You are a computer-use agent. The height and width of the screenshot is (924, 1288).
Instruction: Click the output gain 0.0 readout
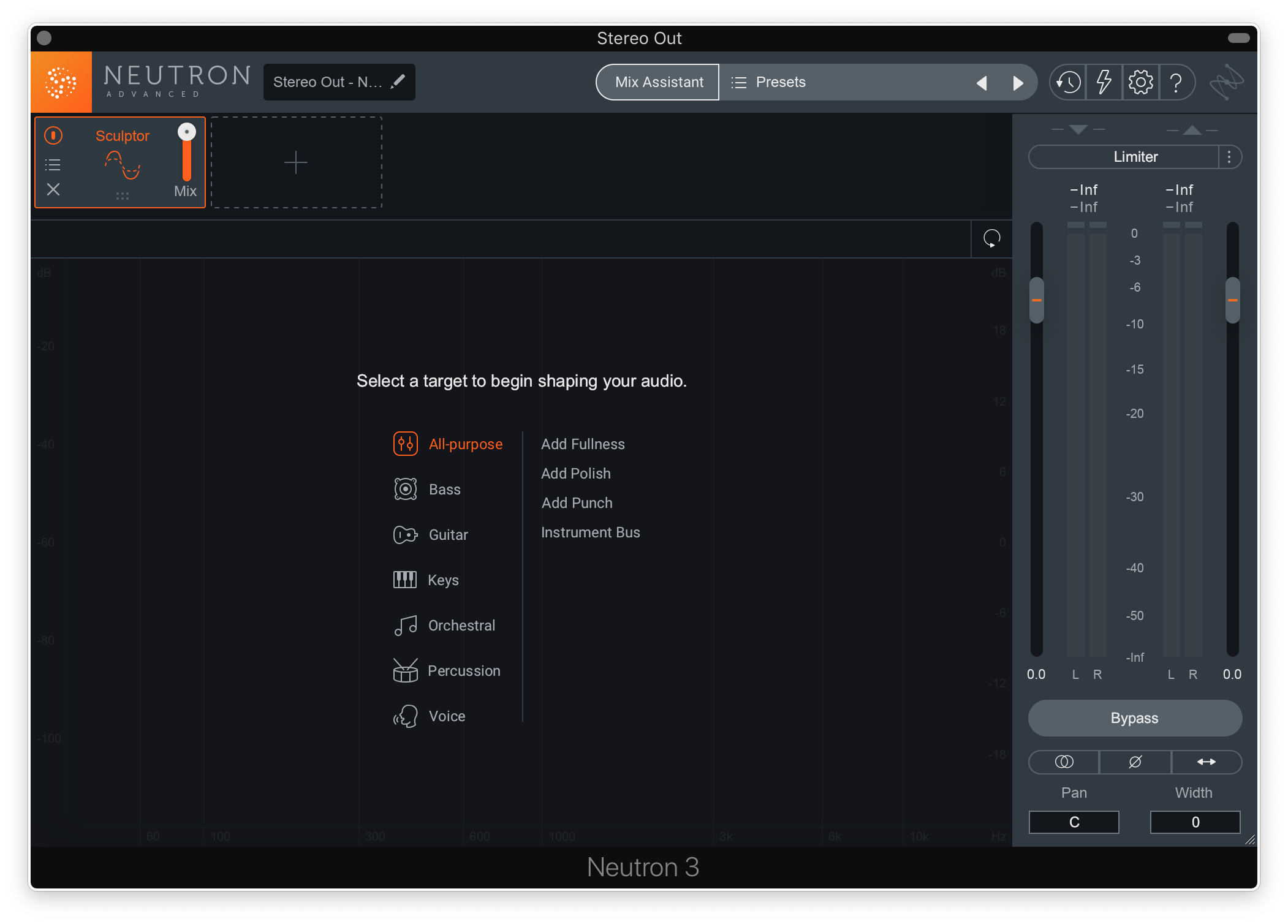(1232, 674)
